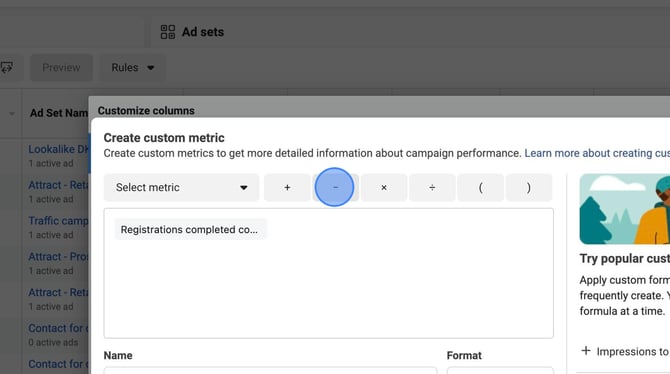Viewport: 670px width, 374px height.
Task: Open the Attract - Pros ad set link
Action: coord(59,256)
